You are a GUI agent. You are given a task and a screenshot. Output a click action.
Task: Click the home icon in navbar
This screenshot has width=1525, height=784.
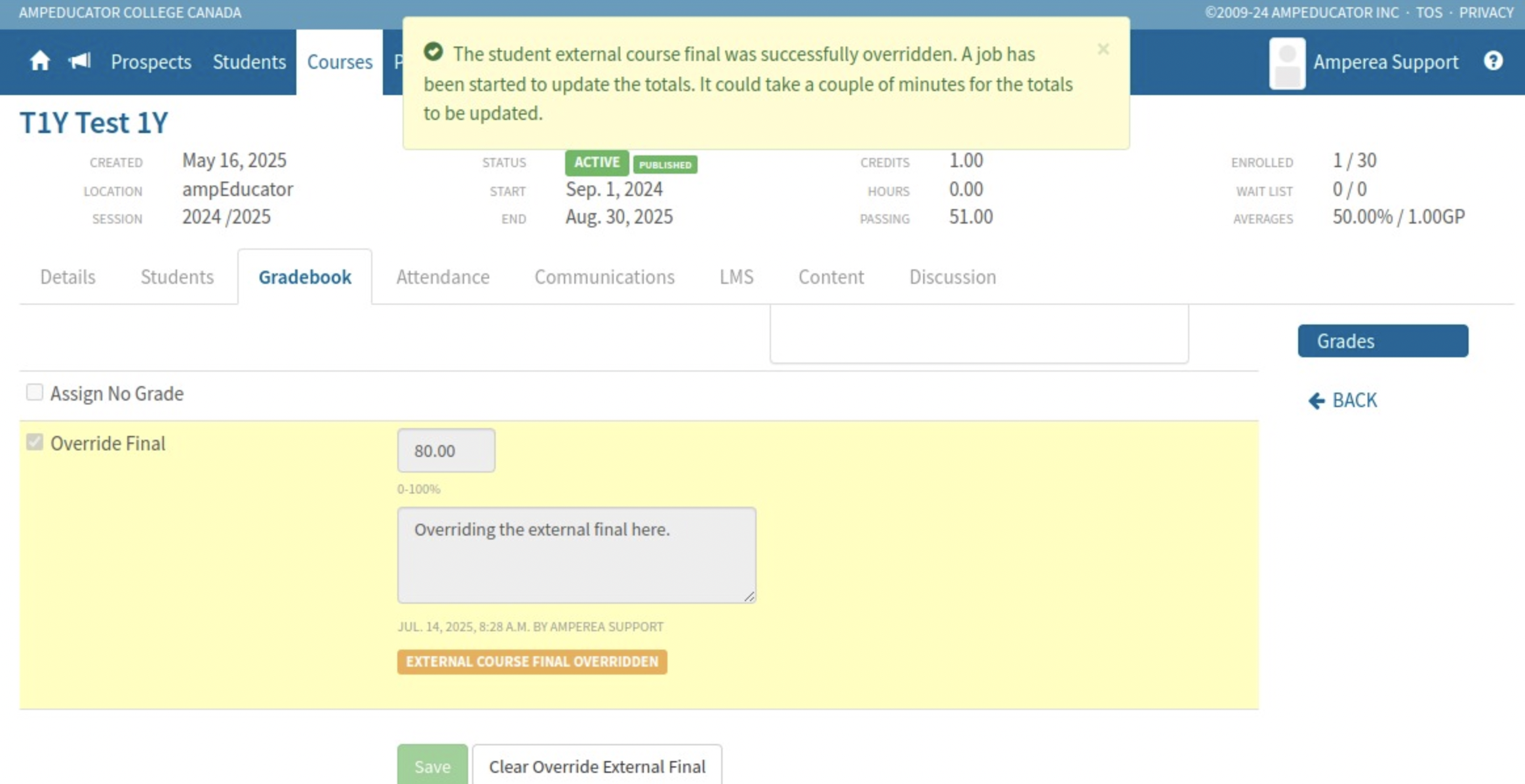click(x=39, y=61)
